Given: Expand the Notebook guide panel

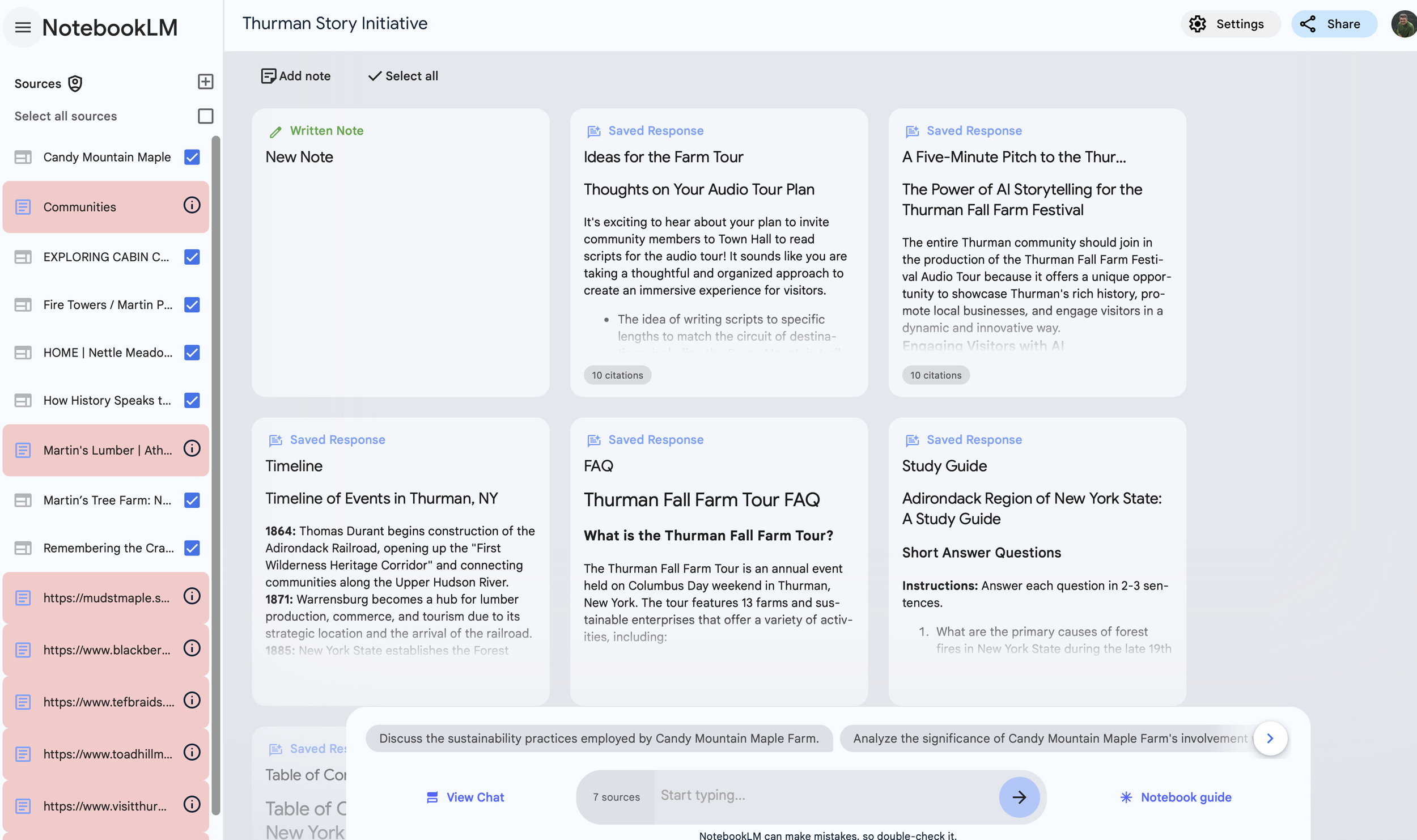Looking at the screenshot, I should [x=1176, y=797].
